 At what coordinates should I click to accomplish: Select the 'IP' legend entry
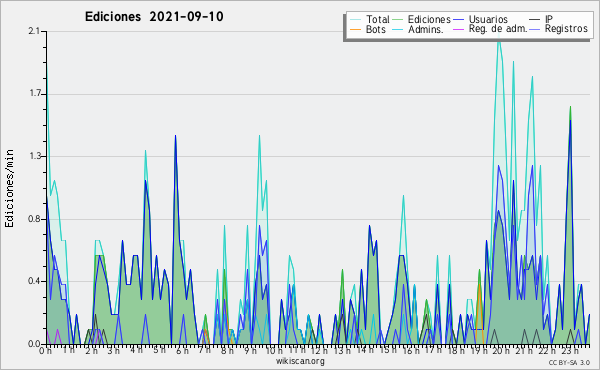[x=549, y=19]
